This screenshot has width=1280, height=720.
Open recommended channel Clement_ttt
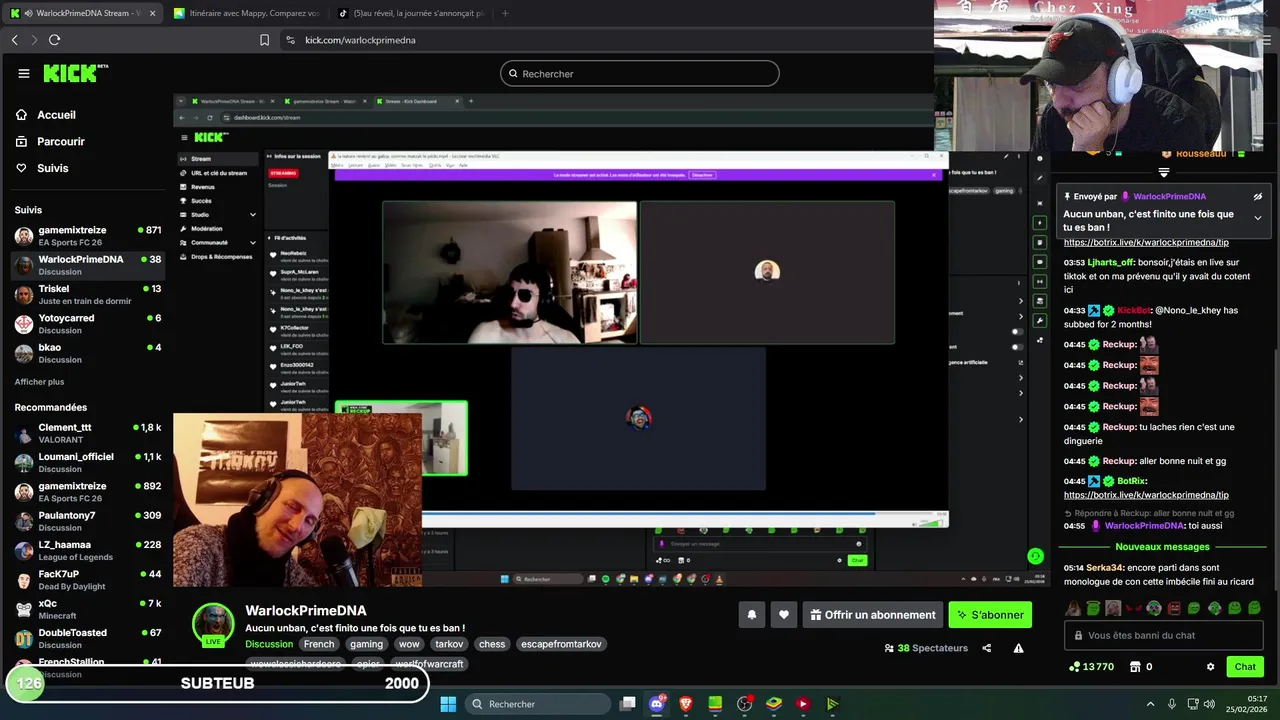(x=88, y=433)
